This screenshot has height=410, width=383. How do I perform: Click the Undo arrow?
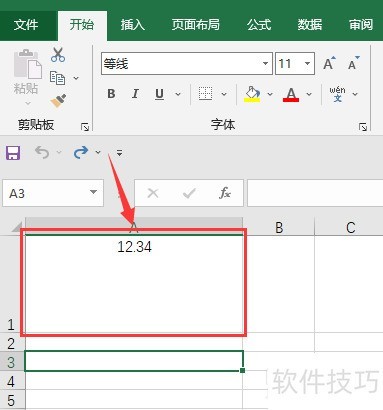pyautogui.click(x=42, y=153)
